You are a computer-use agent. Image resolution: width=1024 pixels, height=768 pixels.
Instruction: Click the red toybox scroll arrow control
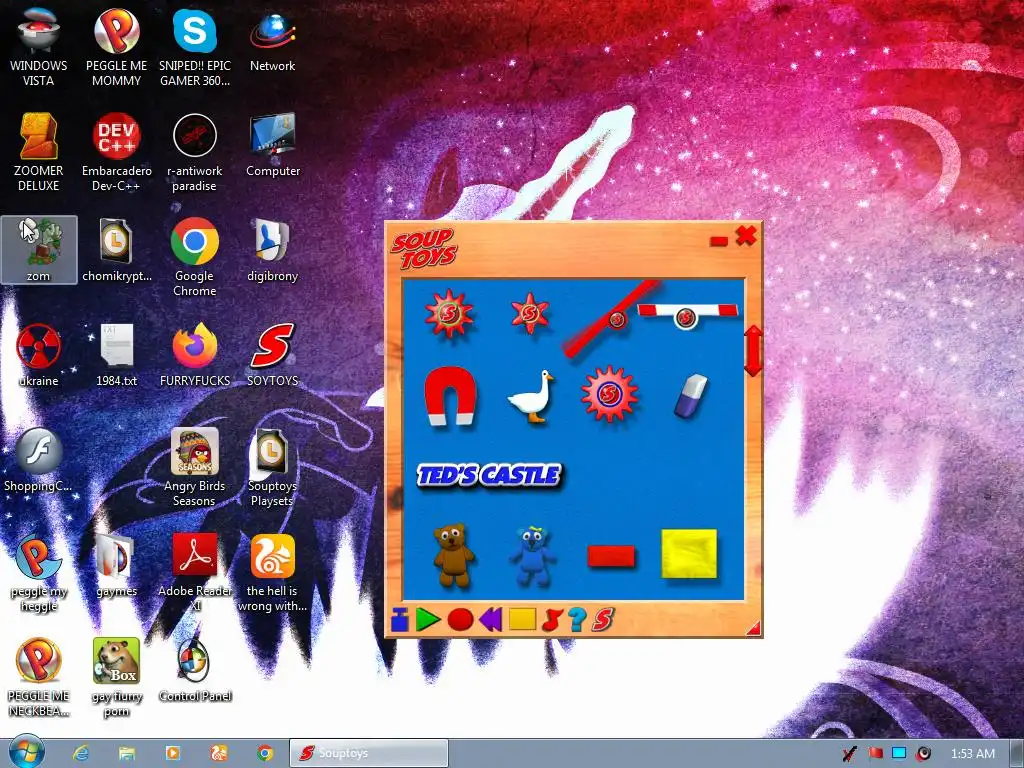tap(753, 351)
